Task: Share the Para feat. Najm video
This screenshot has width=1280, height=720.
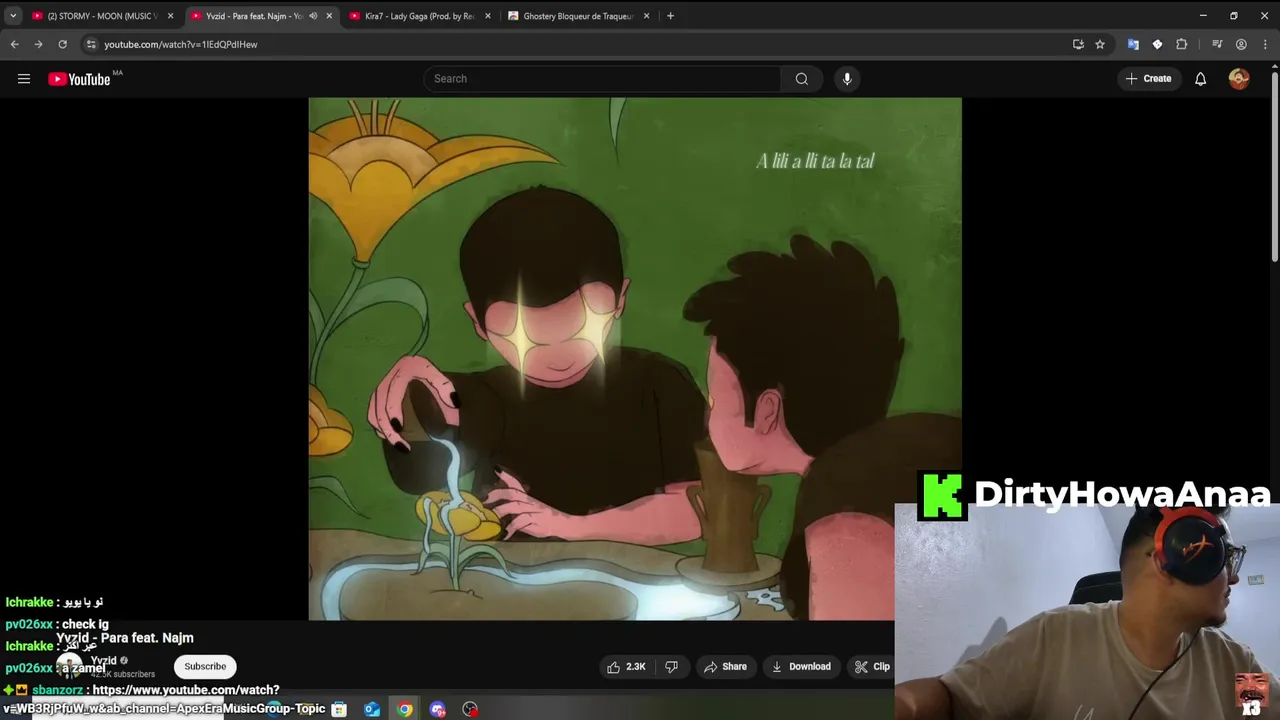Action: pos(725,667)
